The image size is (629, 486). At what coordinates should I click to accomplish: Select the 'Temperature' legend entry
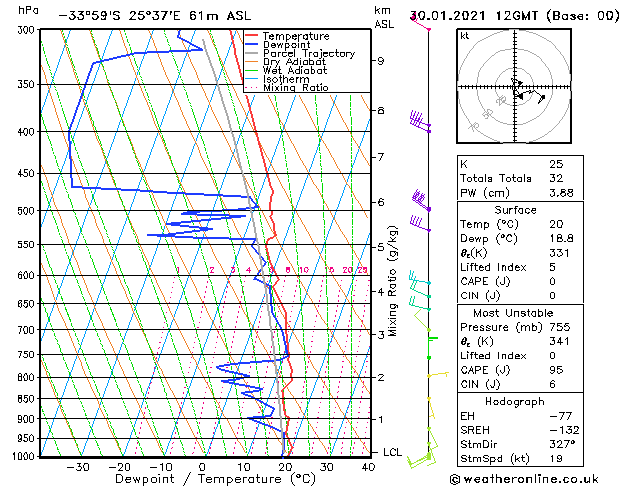click(x=296, y=36)
